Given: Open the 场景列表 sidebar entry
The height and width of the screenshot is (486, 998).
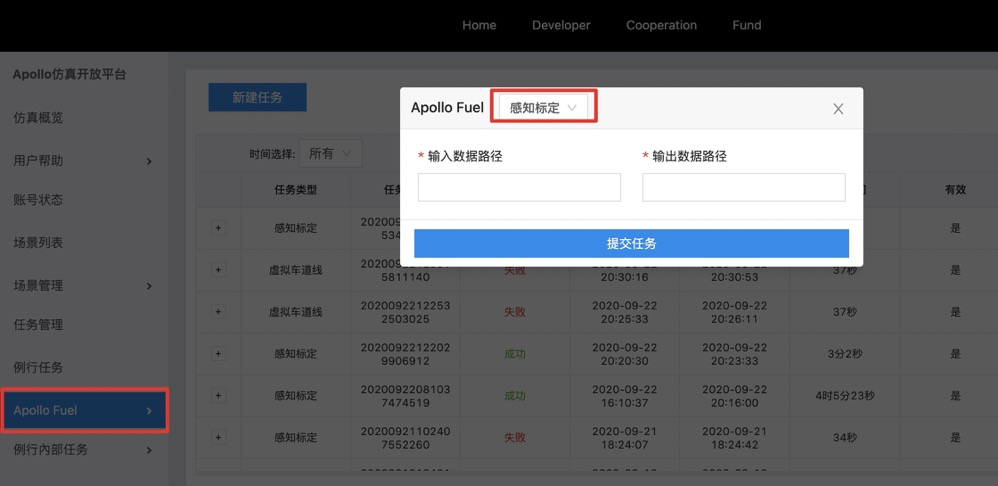Looking at the screenshot, I should coord(38,242).
